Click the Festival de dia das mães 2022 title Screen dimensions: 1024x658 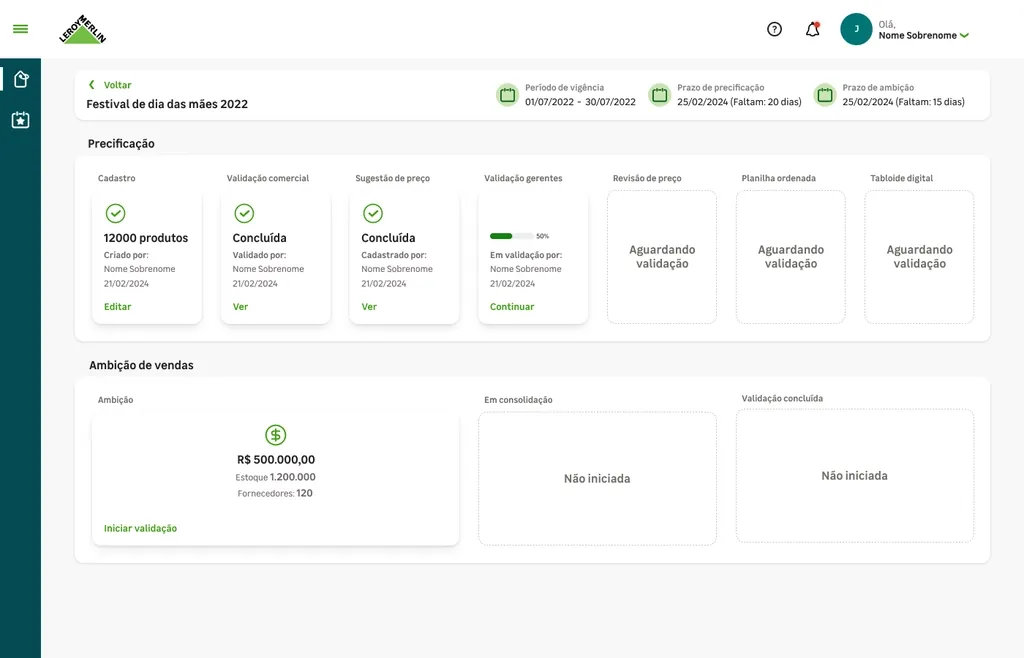coord(167,104)
